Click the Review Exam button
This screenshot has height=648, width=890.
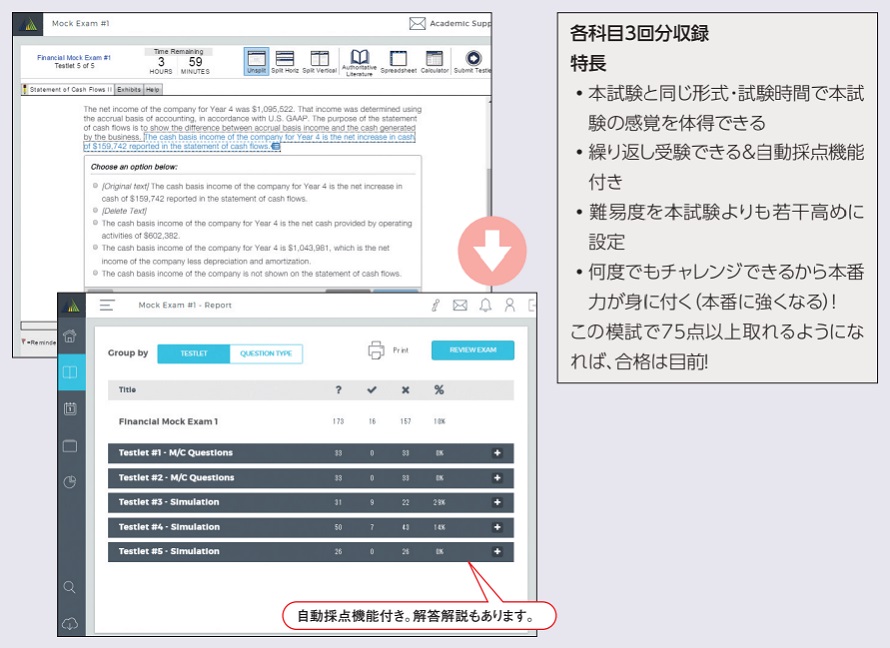point(472,350)
